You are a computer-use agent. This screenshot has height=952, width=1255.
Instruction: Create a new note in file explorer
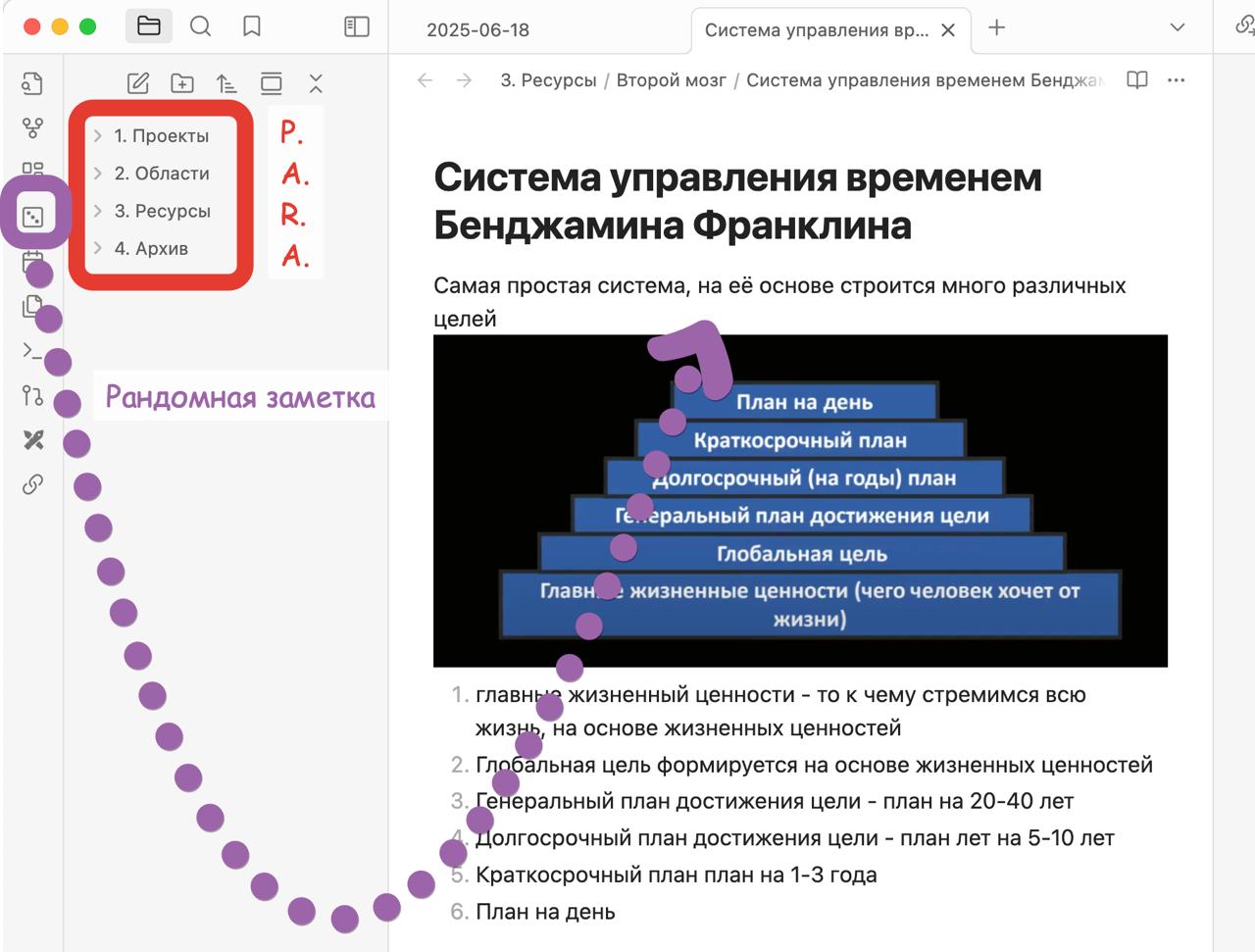click(x=138, y=83)
